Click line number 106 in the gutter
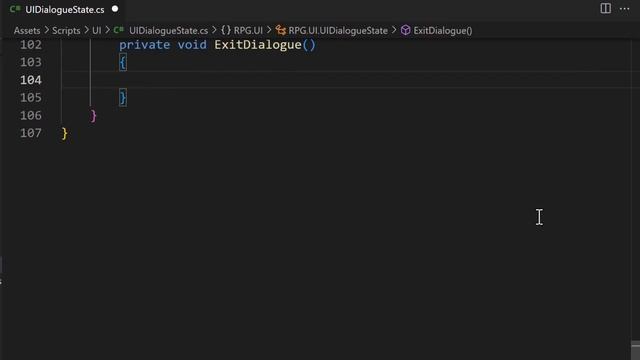 31,116
